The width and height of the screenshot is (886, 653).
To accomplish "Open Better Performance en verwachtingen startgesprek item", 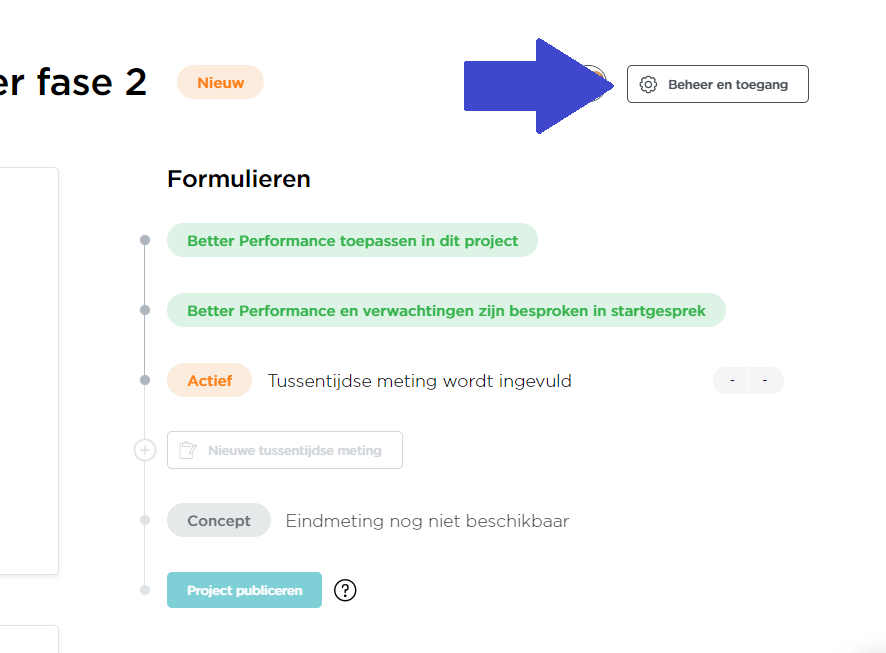I will pos(446,311).
